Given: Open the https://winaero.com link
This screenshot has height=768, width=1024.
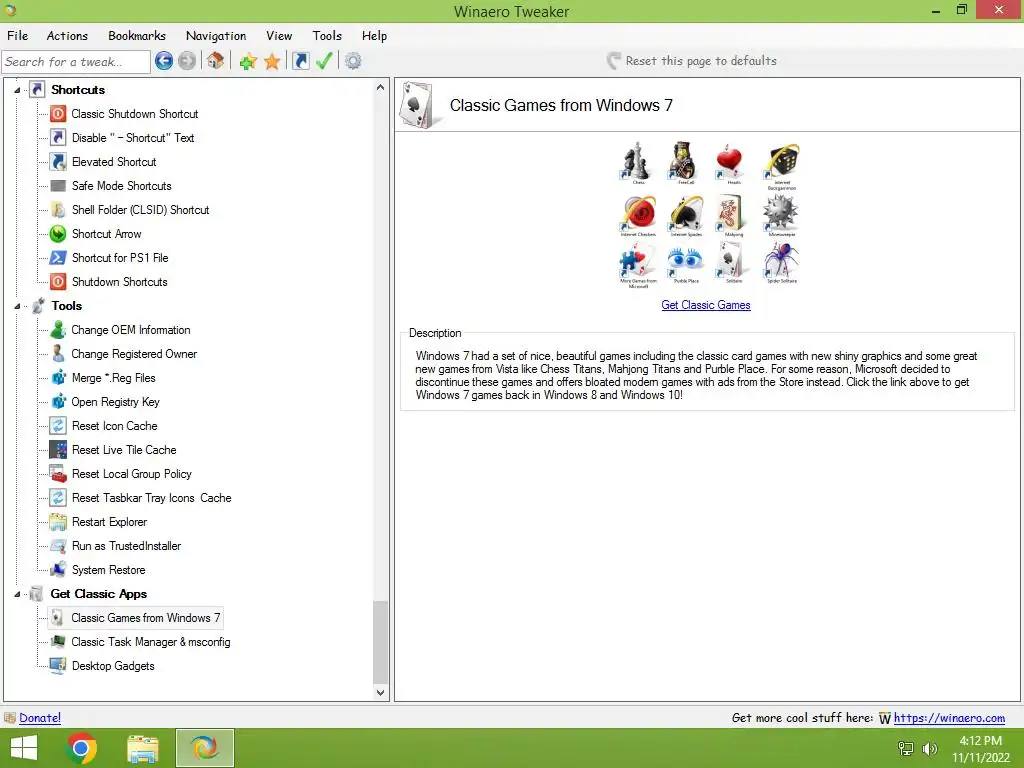Looking at the screenshot, I should 949,718.
